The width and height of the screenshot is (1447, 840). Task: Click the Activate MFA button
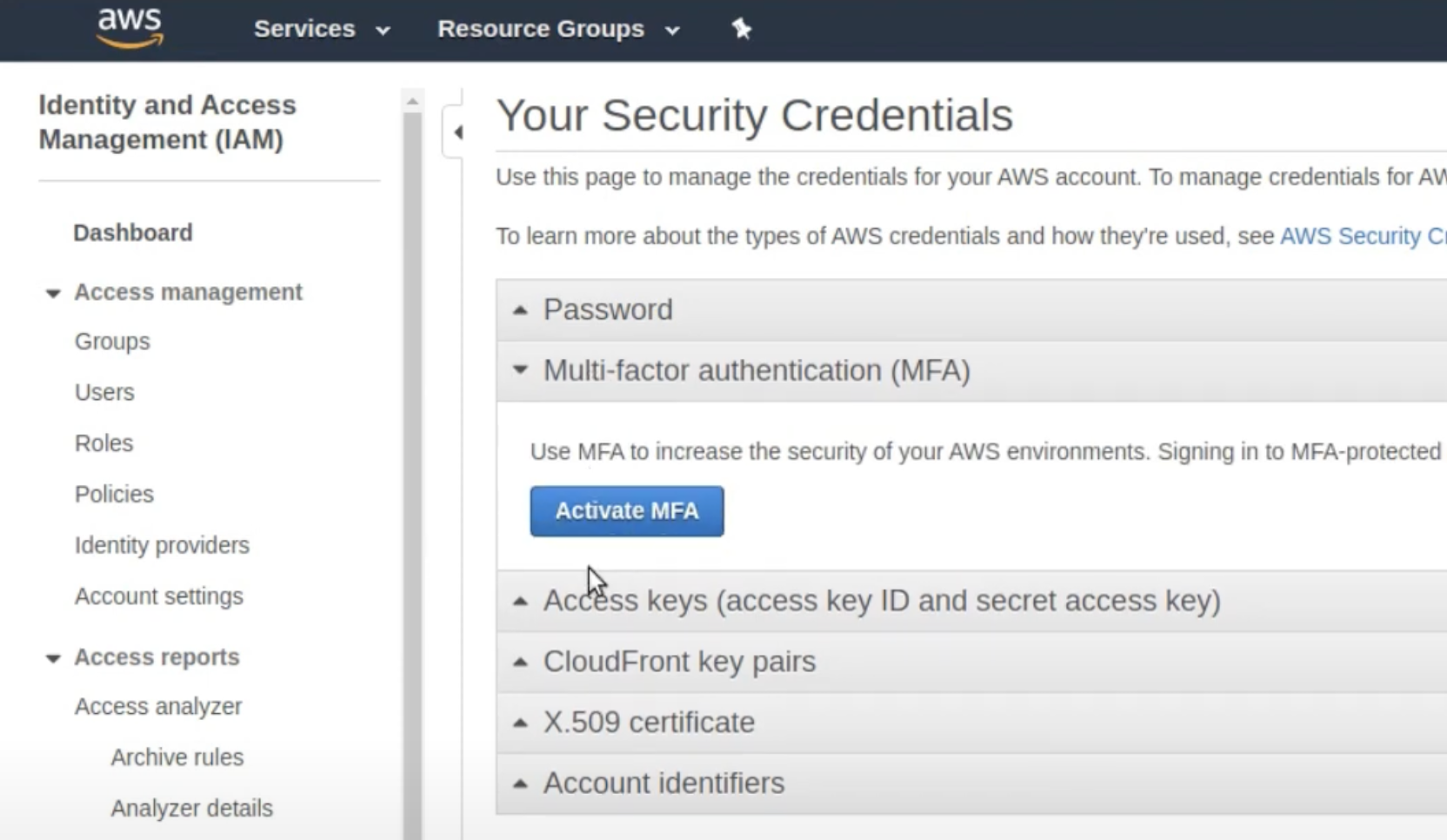(x=627, y=511)
